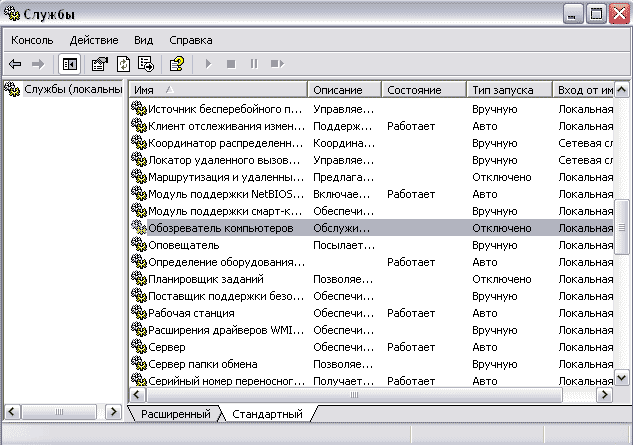Click tree pane scroll left arrow
The height and width of the screenshot is (445, 633).
[x=12, y=412]
